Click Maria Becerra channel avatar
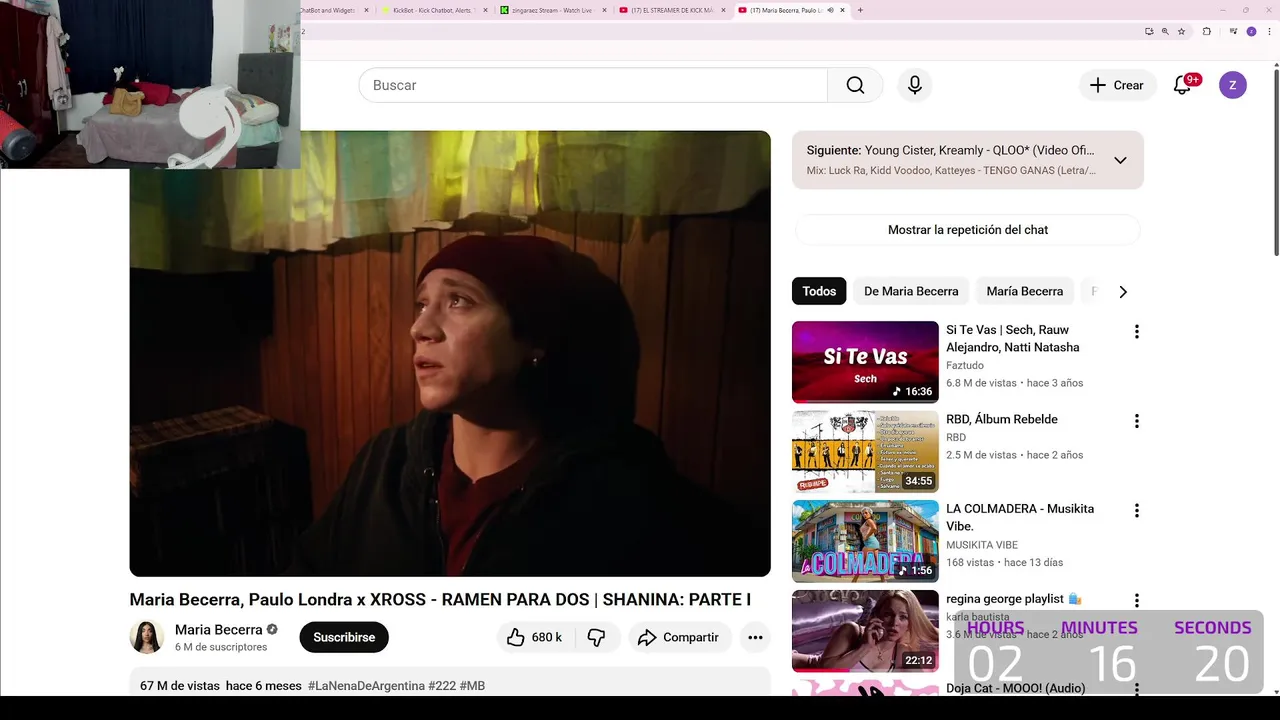Screen dimensions: 1280x720 [147, 637]
